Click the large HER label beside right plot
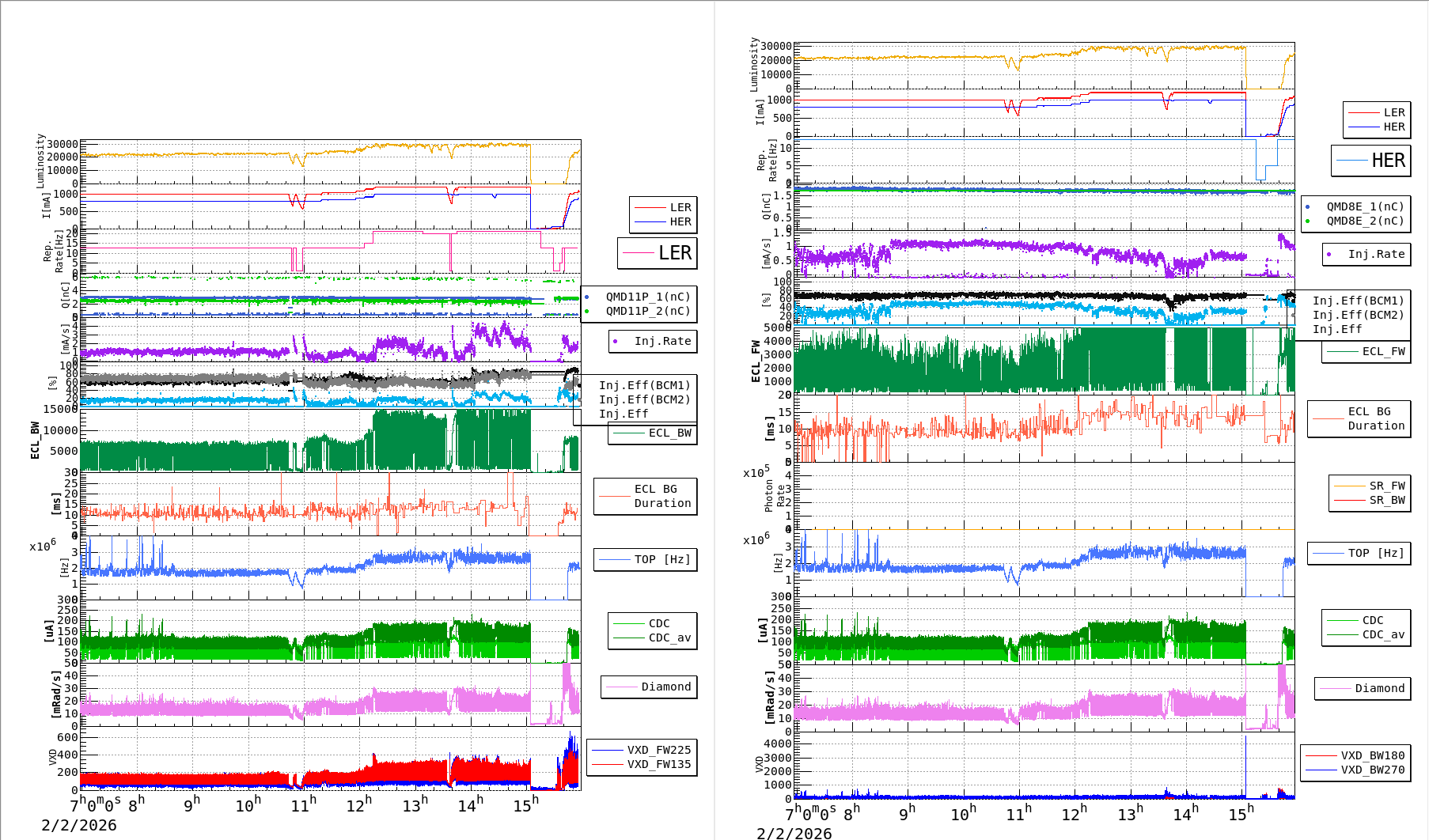 pos(1388,161)
